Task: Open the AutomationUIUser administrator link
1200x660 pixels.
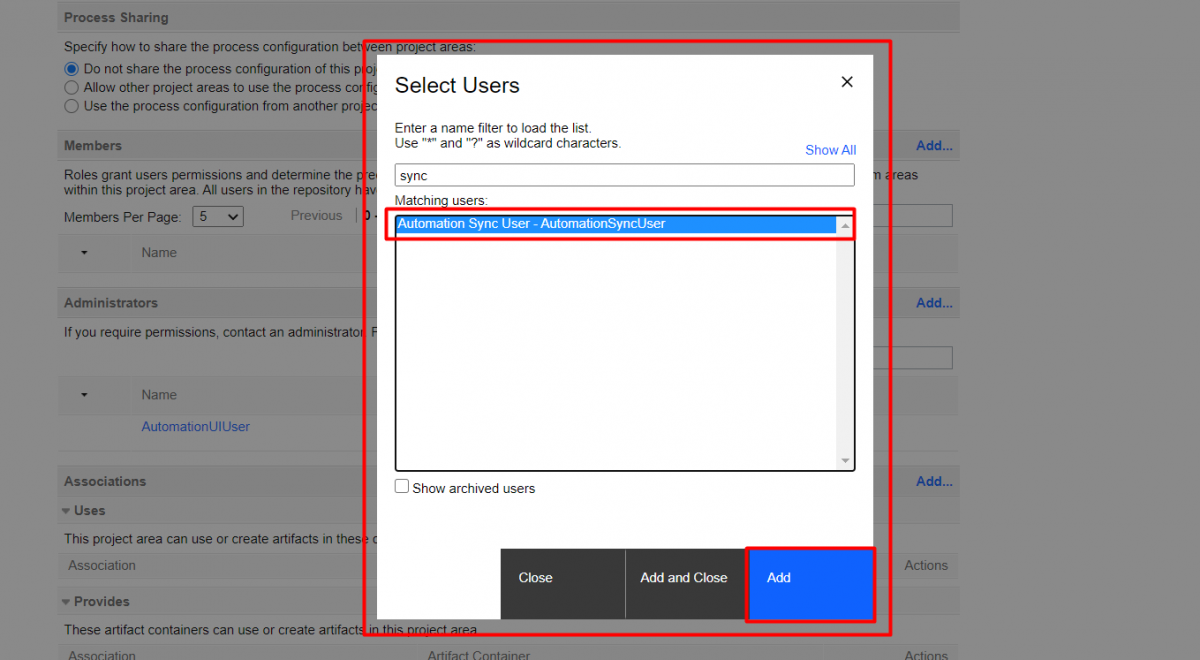Action: click(195, 427)
